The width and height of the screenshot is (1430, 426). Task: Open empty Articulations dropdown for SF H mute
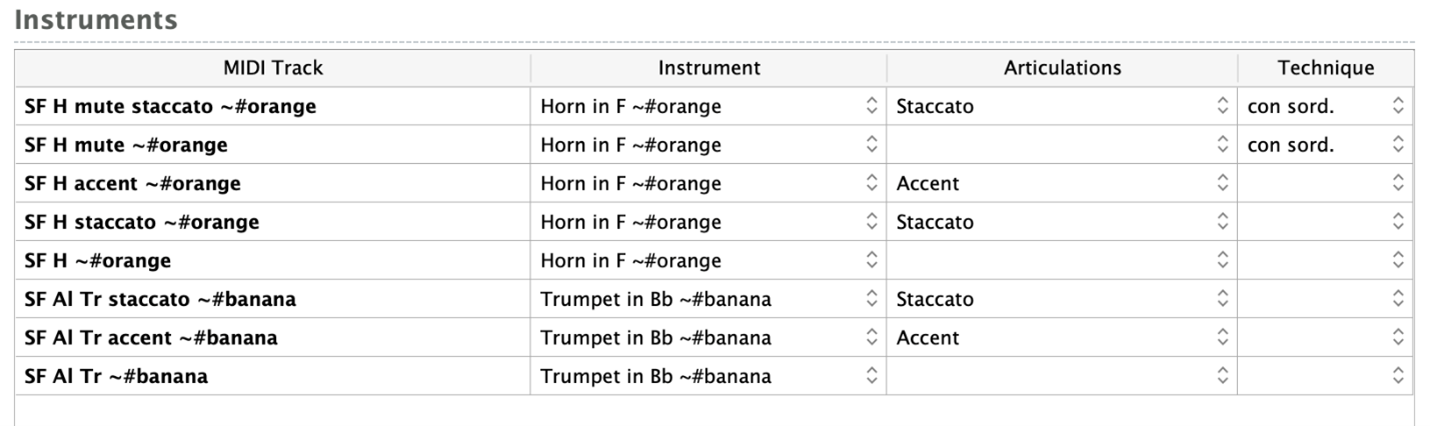pyautogui.click(x=1061, y=145)
